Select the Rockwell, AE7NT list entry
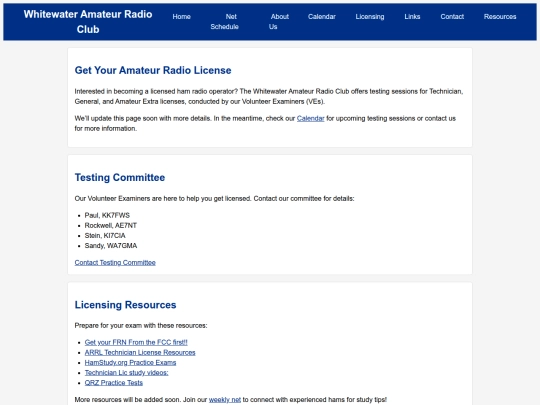 point(111,226)
